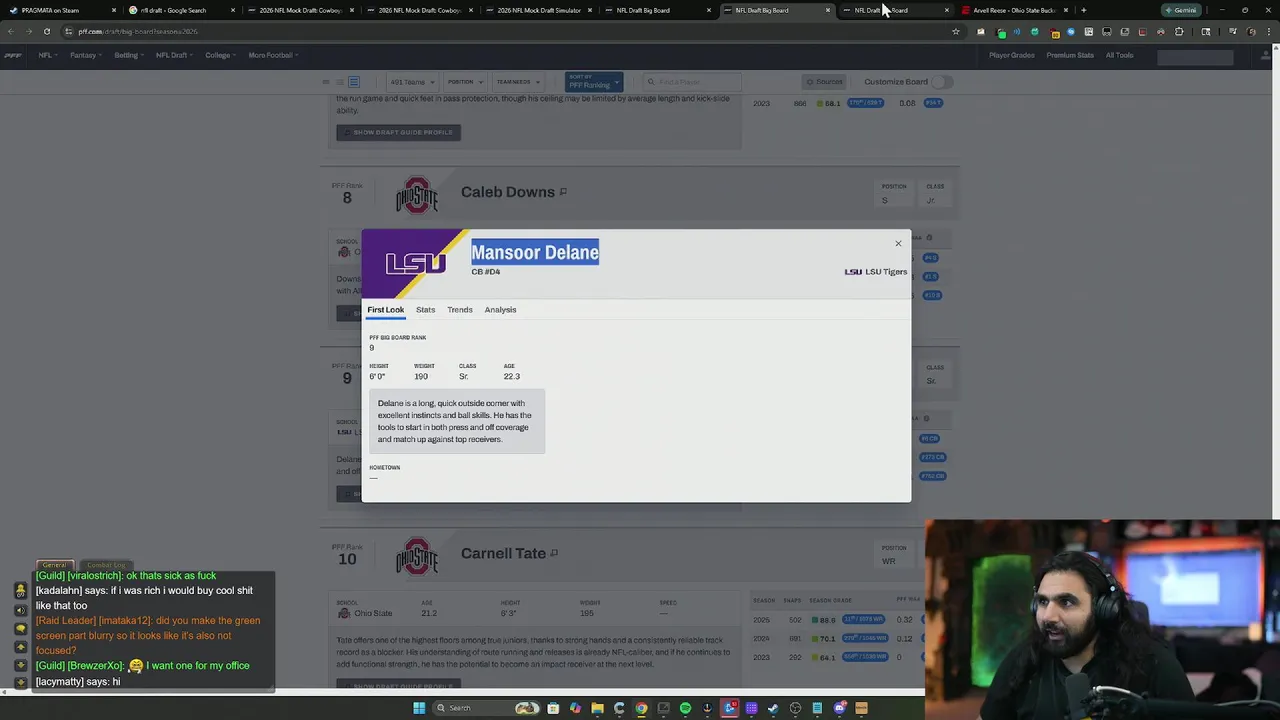Switch to the Arvell Reese Ohio State tab
Screen dimensions: 1280x720
[x=1014, y=10]
